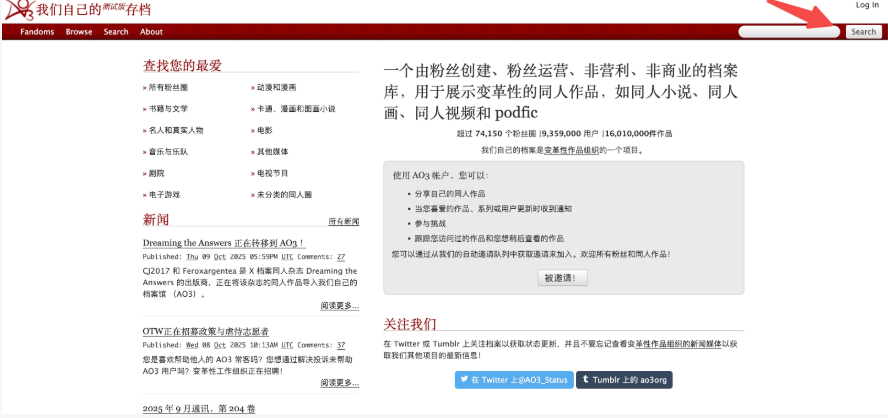Click 阅读更多 under the Dreaming the Answers post
The image size is (888, 418).
[x=339, y=306]
